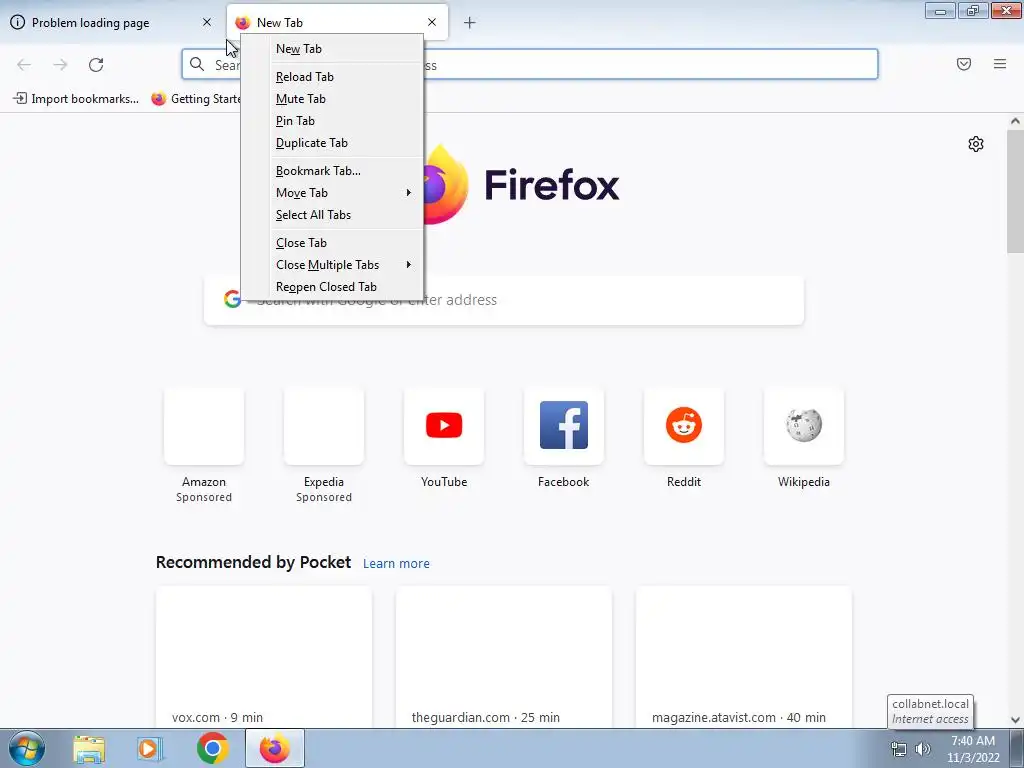Select Mute Tab in context menu
This screenshot has width=1024, height=768.
pyautogui.click(x=332, y=99)
